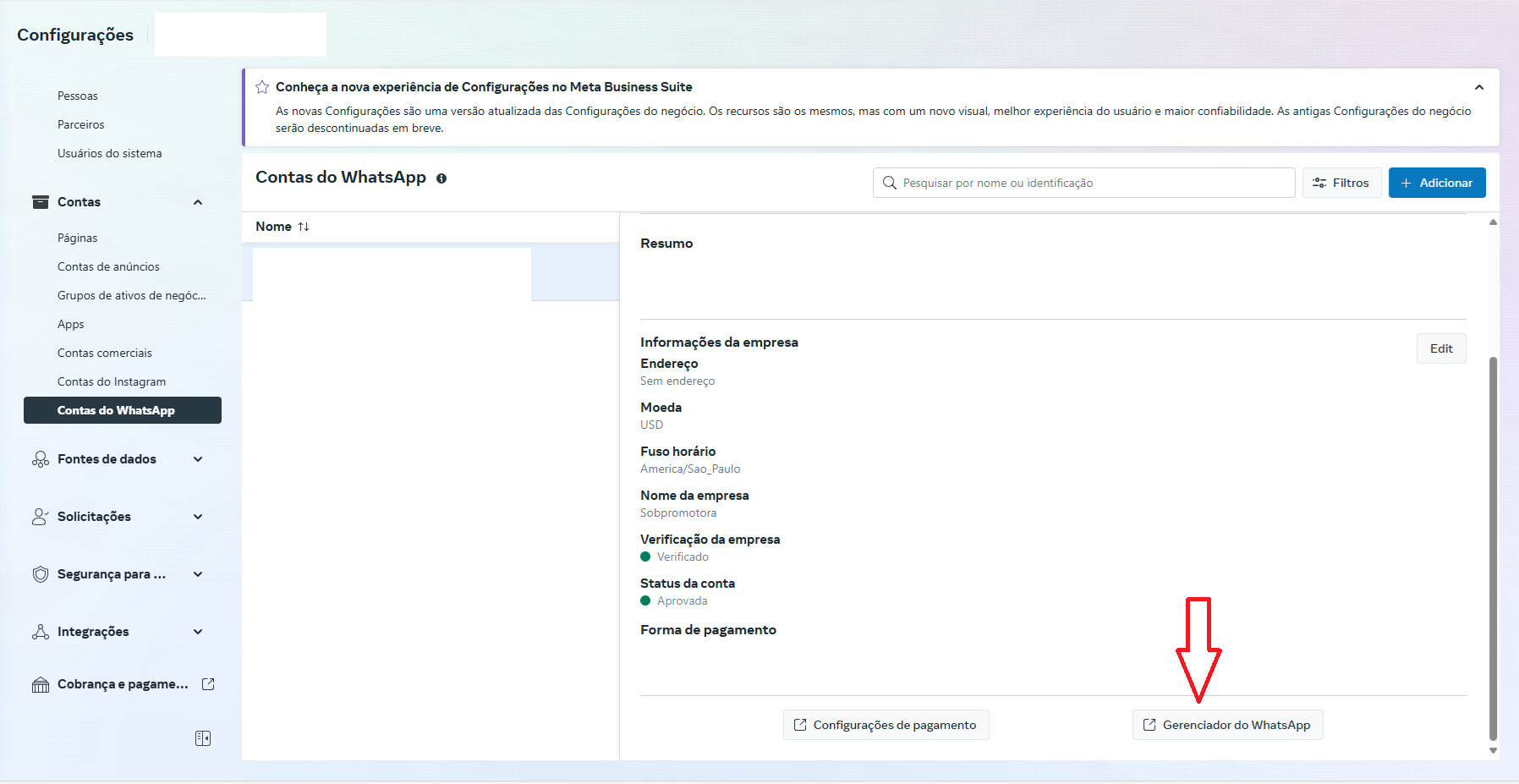Focus the search by name or ID field

(1083, 183)
